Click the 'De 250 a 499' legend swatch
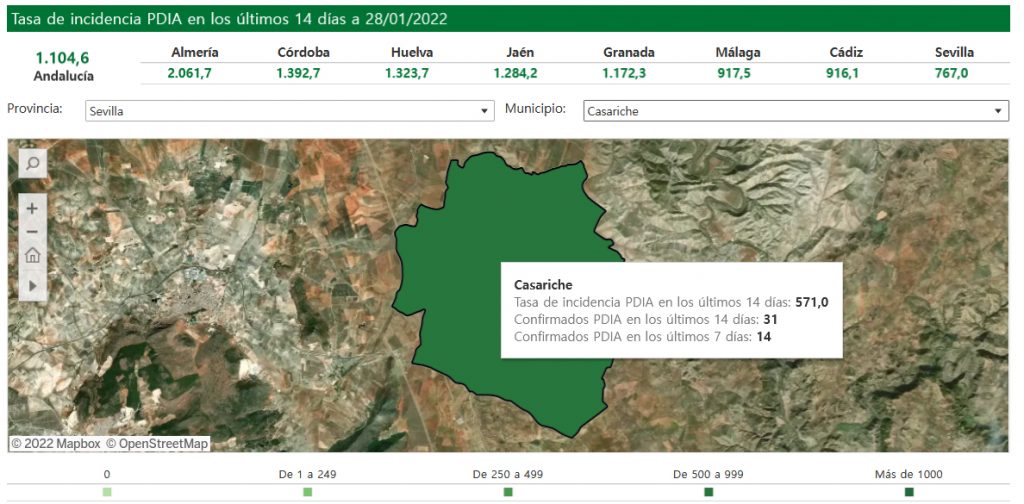Image resolution: width=1024 pixels, height=504 pixels. (x=508, y=492)
